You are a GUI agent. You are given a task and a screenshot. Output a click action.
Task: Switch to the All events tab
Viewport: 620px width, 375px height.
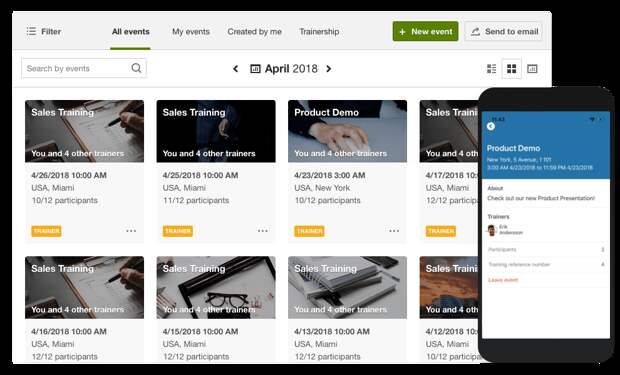click(130, 32)
